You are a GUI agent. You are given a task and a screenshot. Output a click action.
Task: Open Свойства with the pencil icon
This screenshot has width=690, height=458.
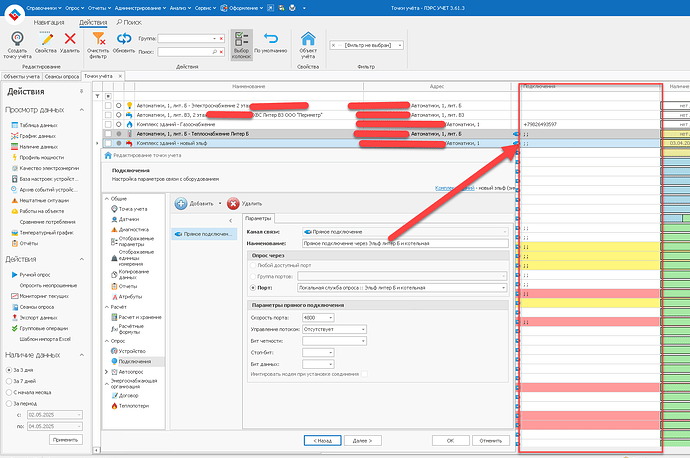click(x=46, y=43)
